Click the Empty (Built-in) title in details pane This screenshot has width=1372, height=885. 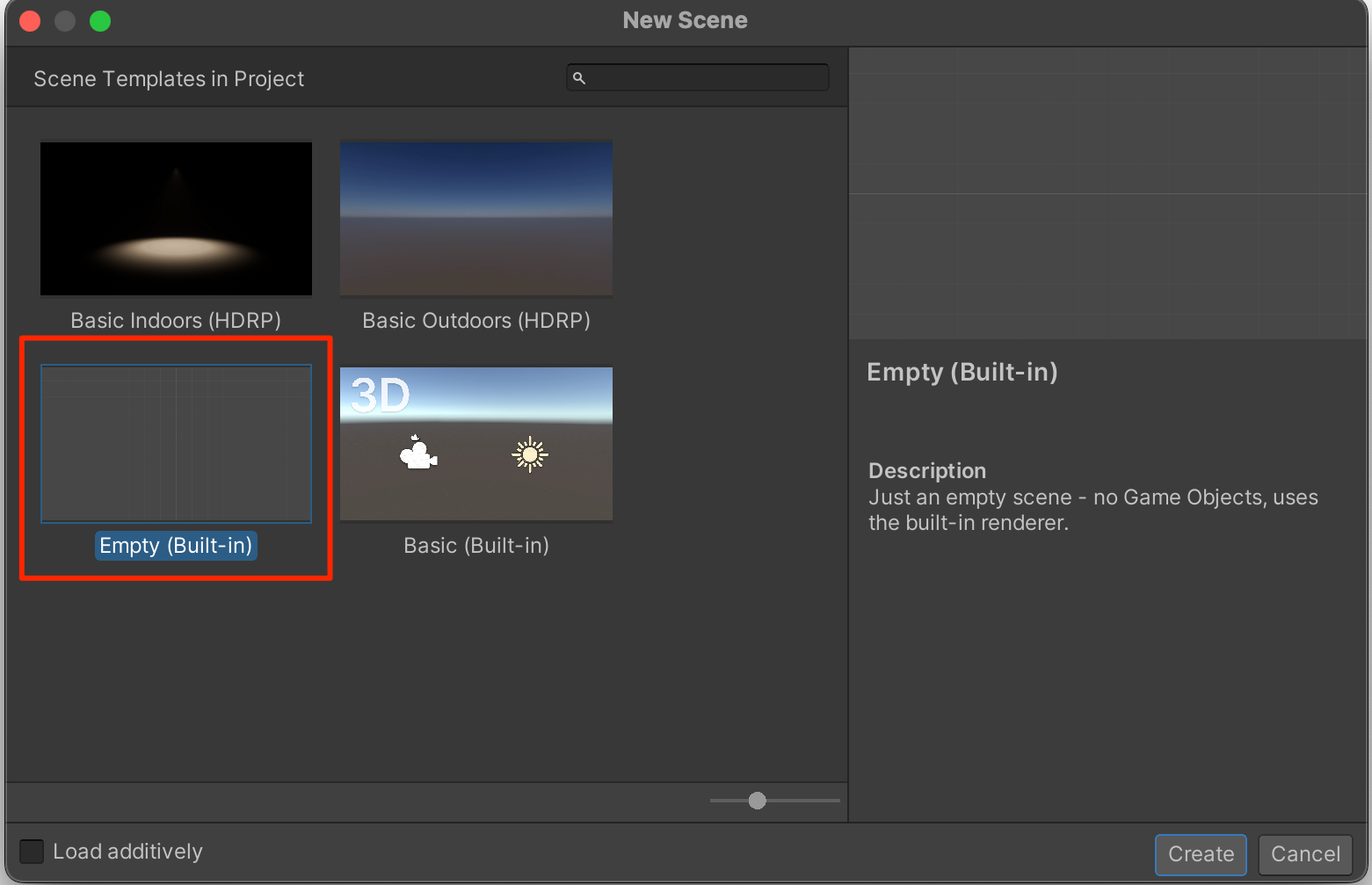pyautogui.click(x=962, y=372)
